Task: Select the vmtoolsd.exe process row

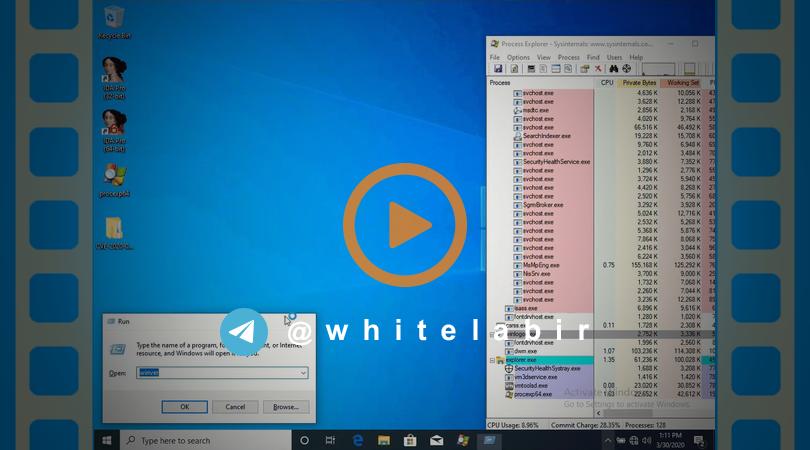Action: click(x=601, y=385)
